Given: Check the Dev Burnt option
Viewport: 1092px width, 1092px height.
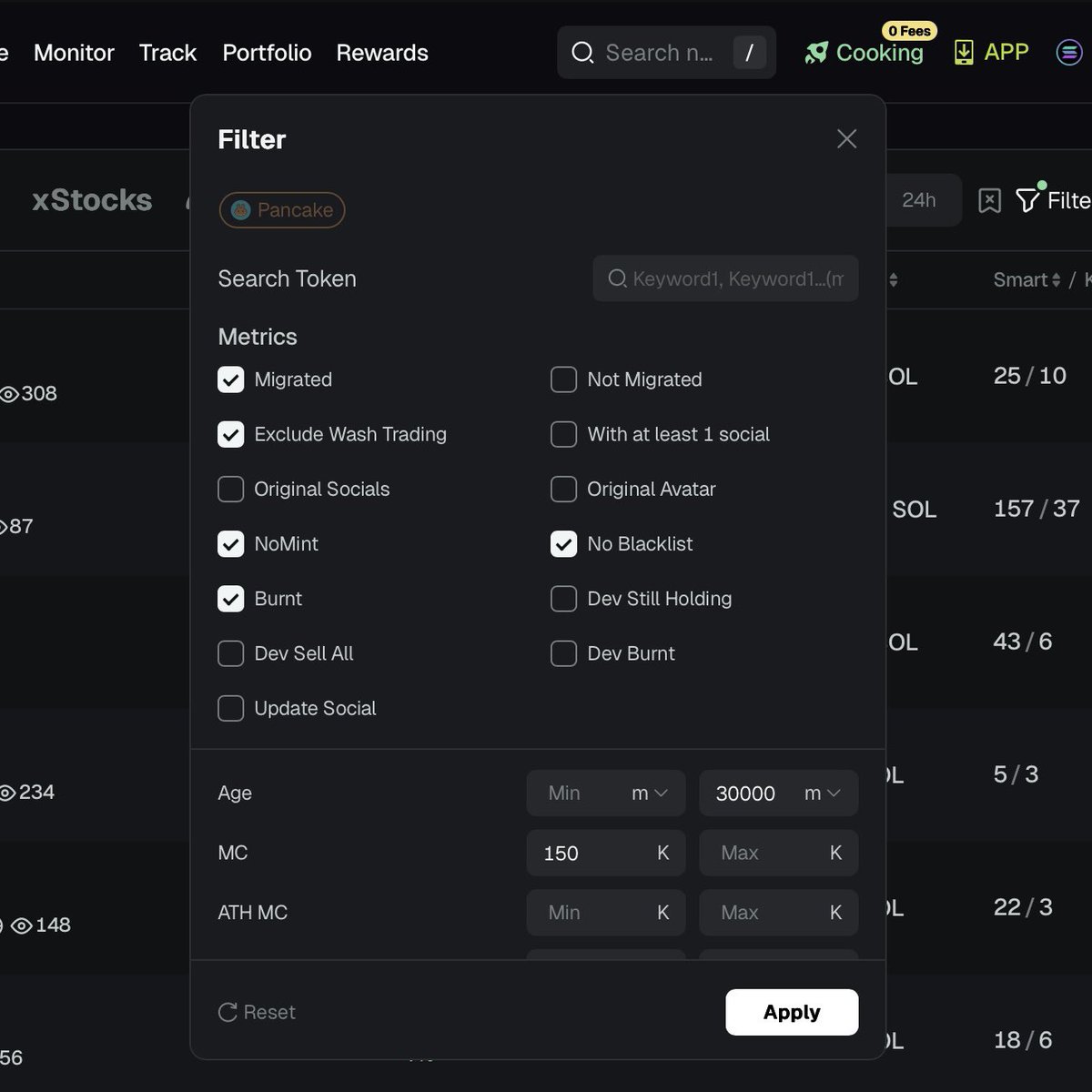Looking at the screenshot, I should pyautogui.click(x=564, y=653).
